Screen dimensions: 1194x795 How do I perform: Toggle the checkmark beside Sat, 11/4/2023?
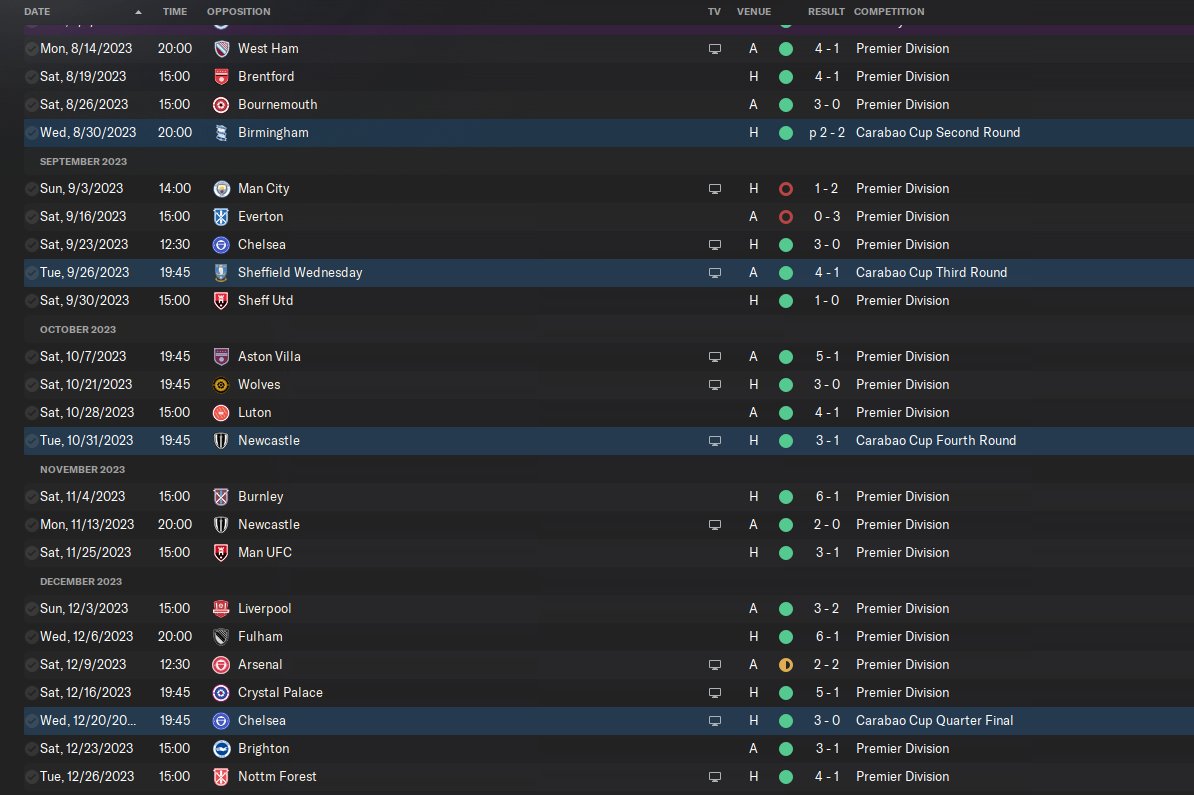click(31, 496)
